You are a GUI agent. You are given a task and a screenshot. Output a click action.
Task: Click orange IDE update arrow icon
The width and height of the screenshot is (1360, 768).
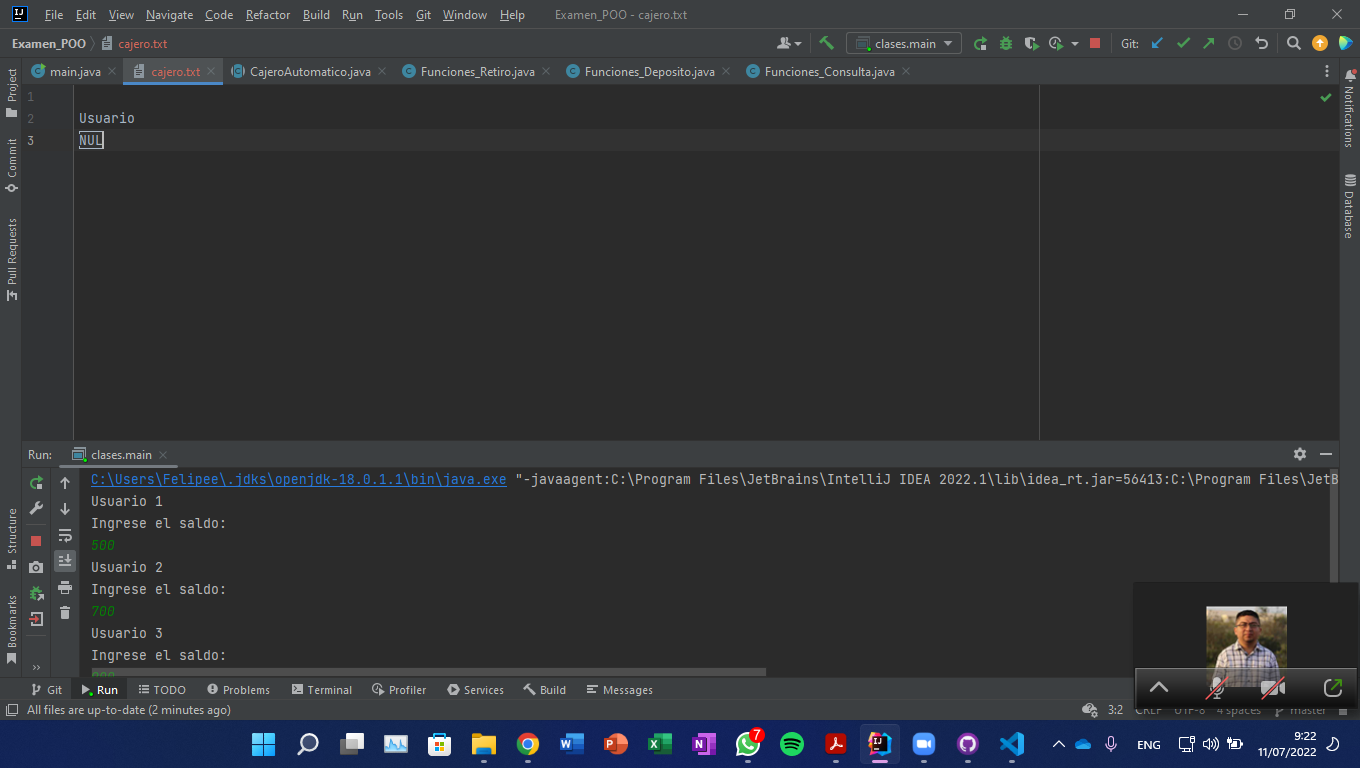point(1320,43)
